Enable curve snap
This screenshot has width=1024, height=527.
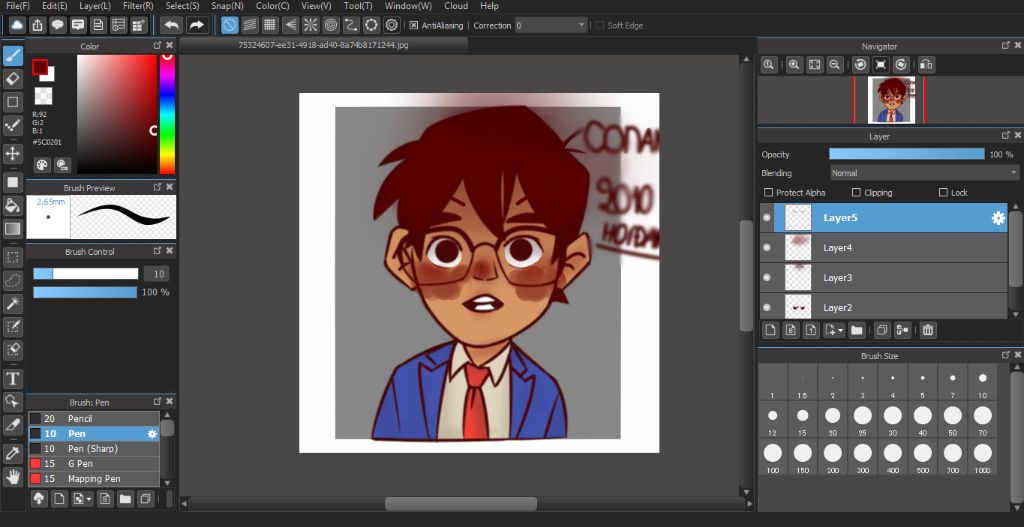pyautogui.click(x=351, y=25)
